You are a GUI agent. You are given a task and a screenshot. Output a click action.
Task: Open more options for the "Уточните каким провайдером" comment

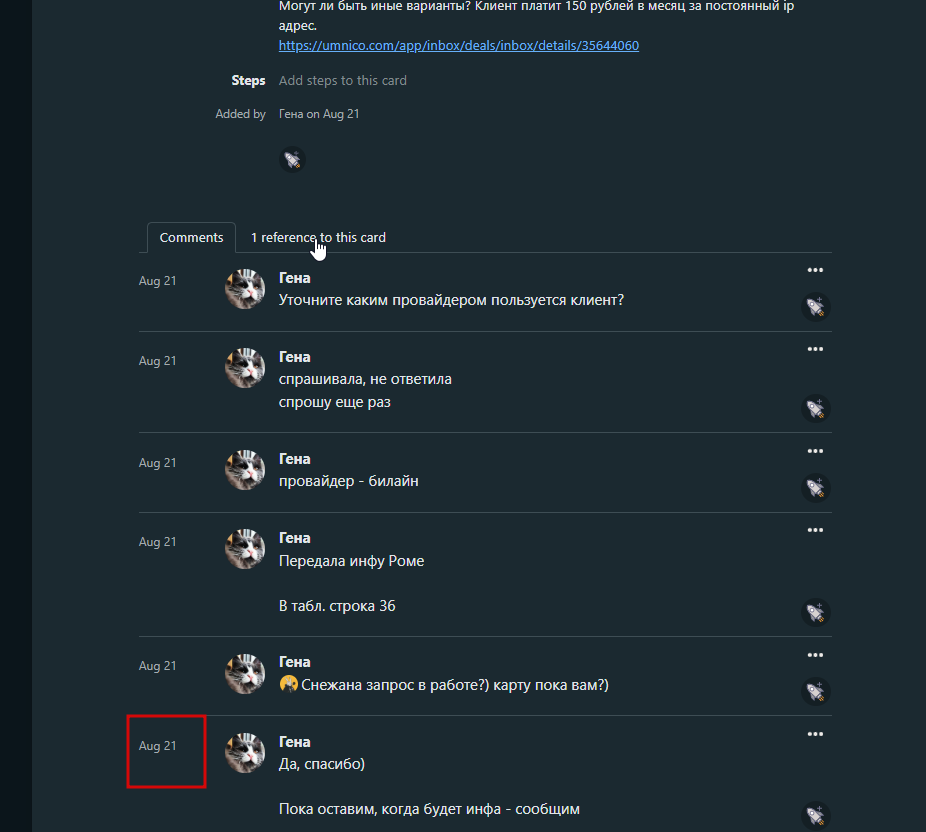(815, 270)
